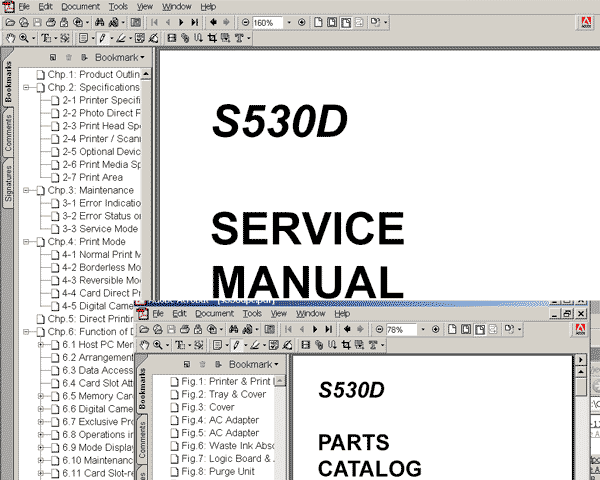Open Bookmark menu dropdown in Parts Catalog pane
This screenshot has width=600, height=480.
pyautogui.click(x=253, y=364)
